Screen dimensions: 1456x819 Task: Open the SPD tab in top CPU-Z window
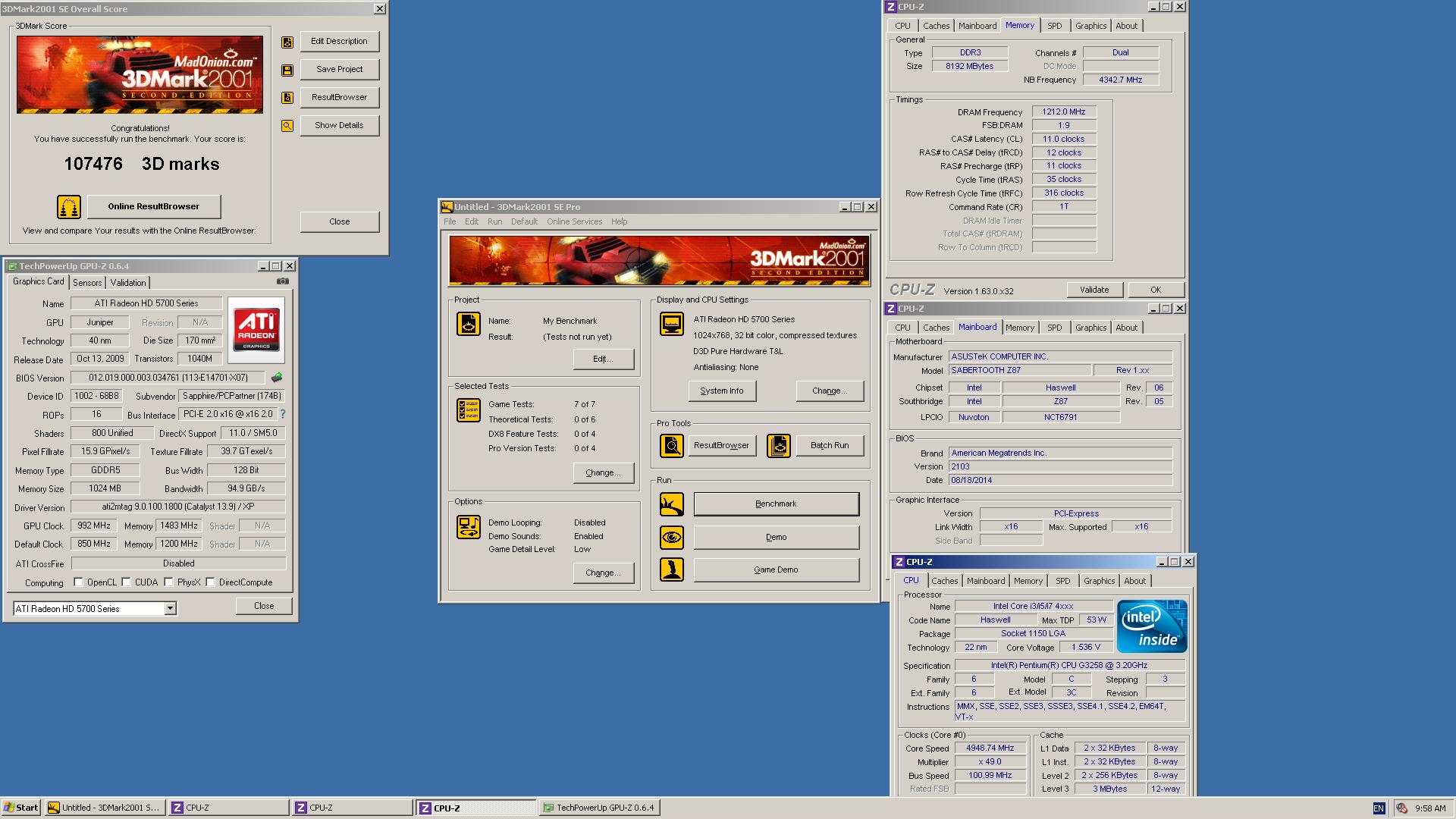(1054, 26)
